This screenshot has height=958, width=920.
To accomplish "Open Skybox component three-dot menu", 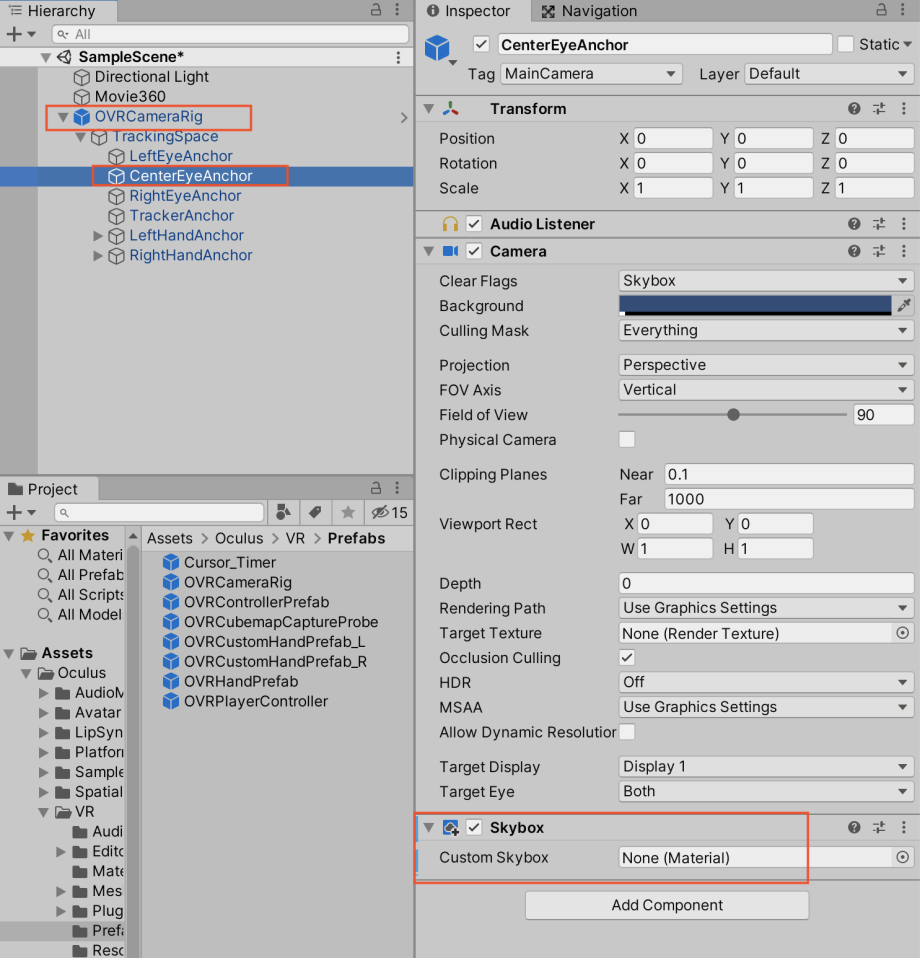I will pyautogui.click(x=904, y=828).
